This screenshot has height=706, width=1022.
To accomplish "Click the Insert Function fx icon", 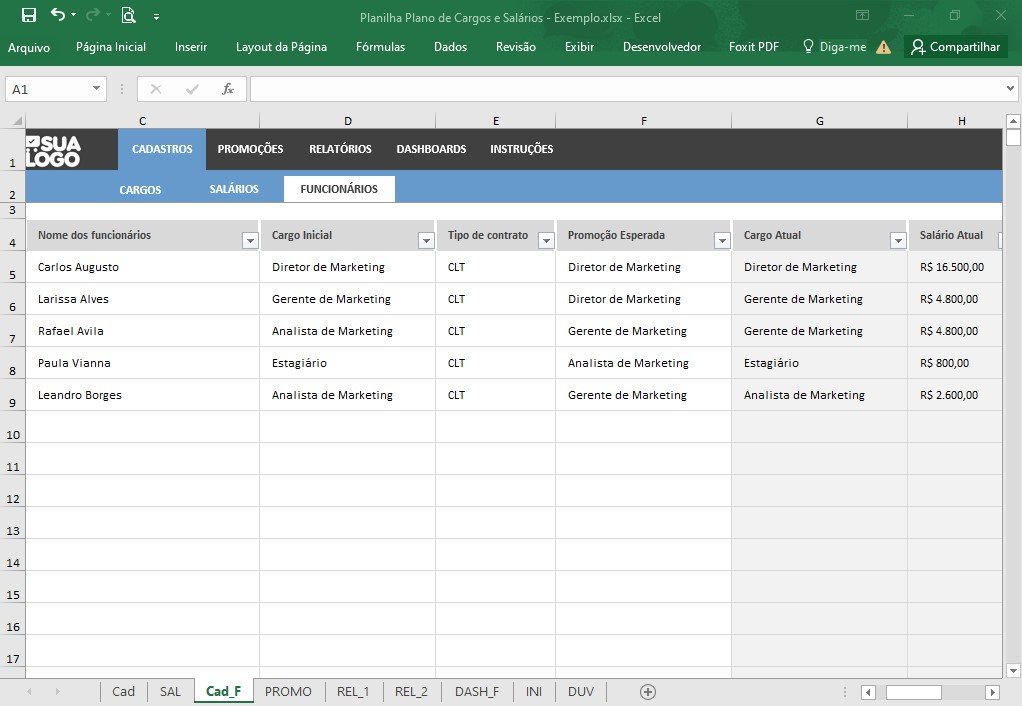I will point(227,89).
